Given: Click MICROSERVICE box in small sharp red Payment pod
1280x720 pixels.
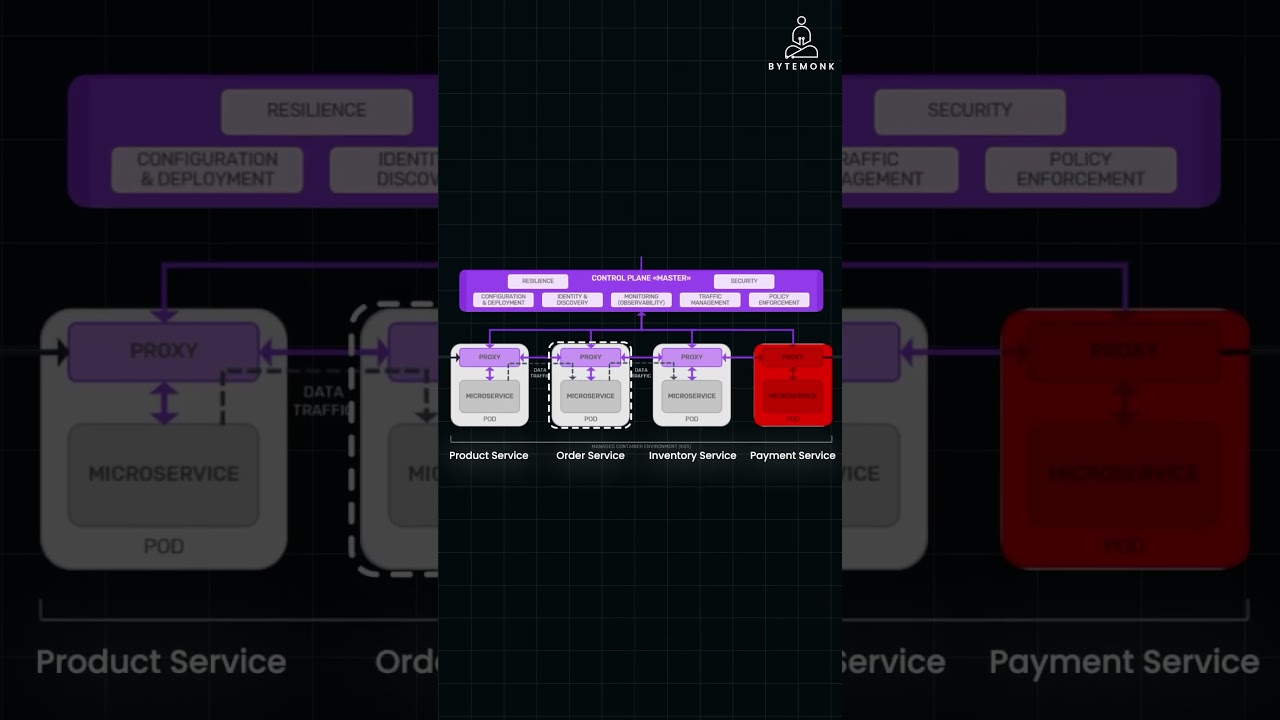Looking at the screenshot, I should click(x=793, y=396).
